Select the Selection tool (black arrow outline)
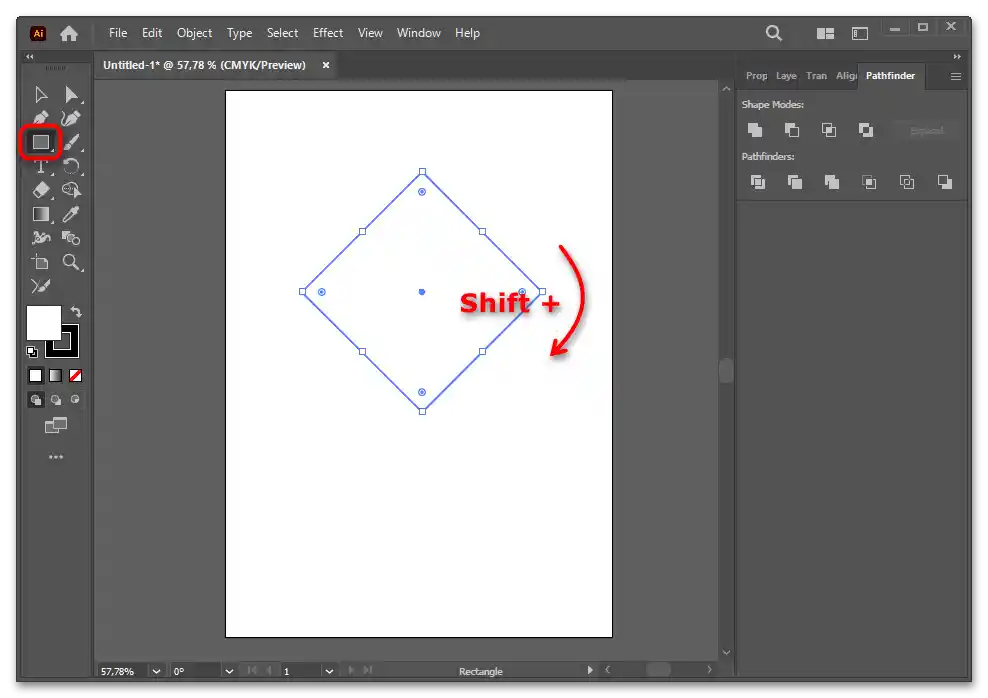Viewport: 988px width, 698px height. pyautogui.click(x=40, y=94)
